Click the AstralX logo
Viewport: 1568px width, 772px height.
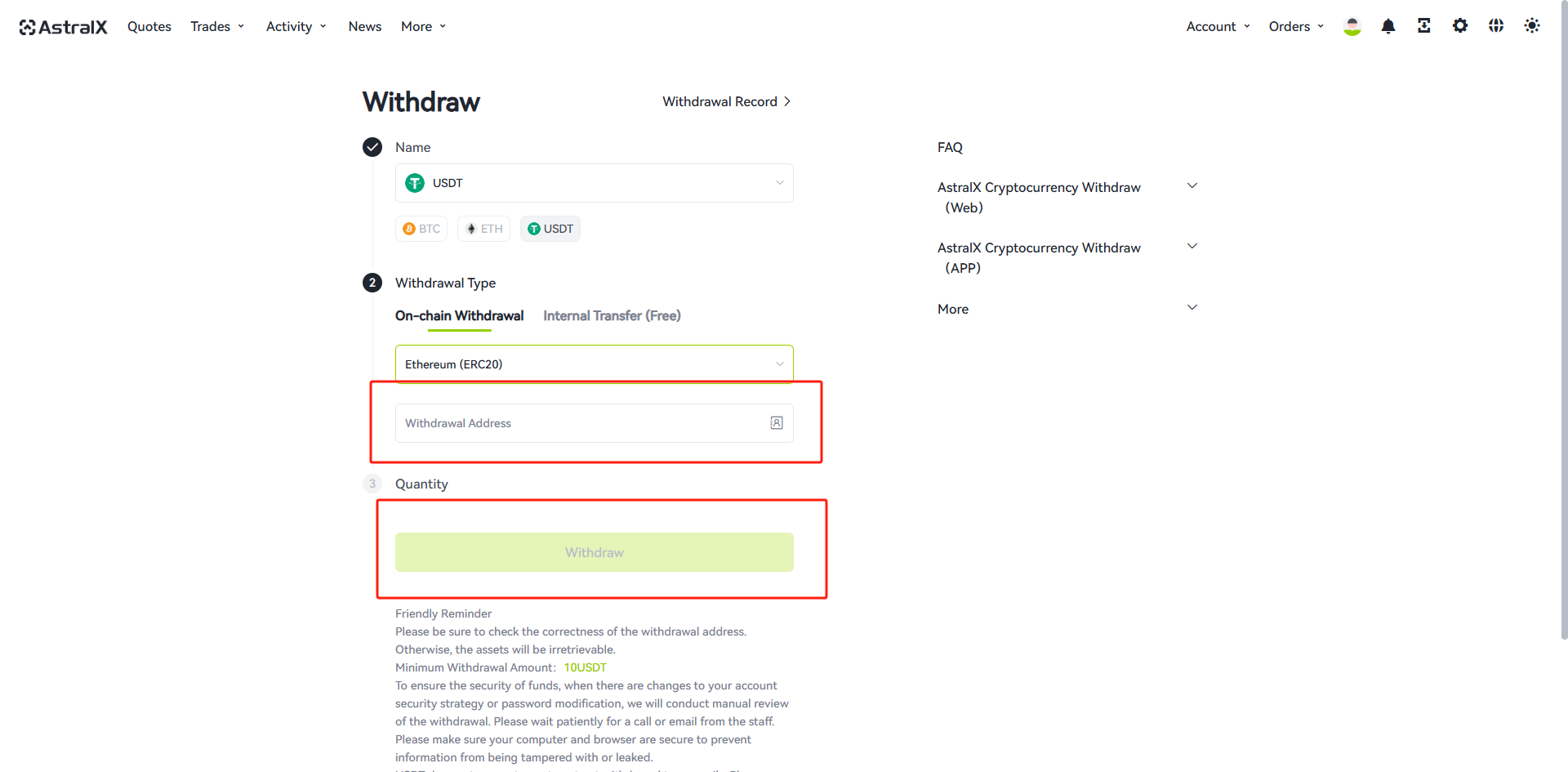[64, 27]
